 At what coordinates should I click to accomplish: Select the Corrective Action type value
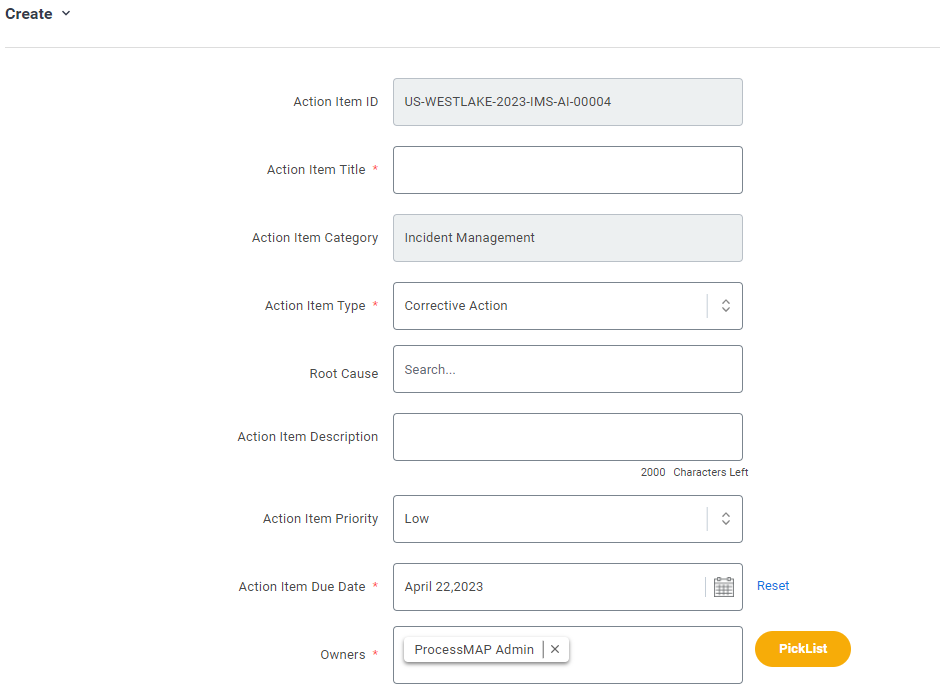[x=456, y=306]
